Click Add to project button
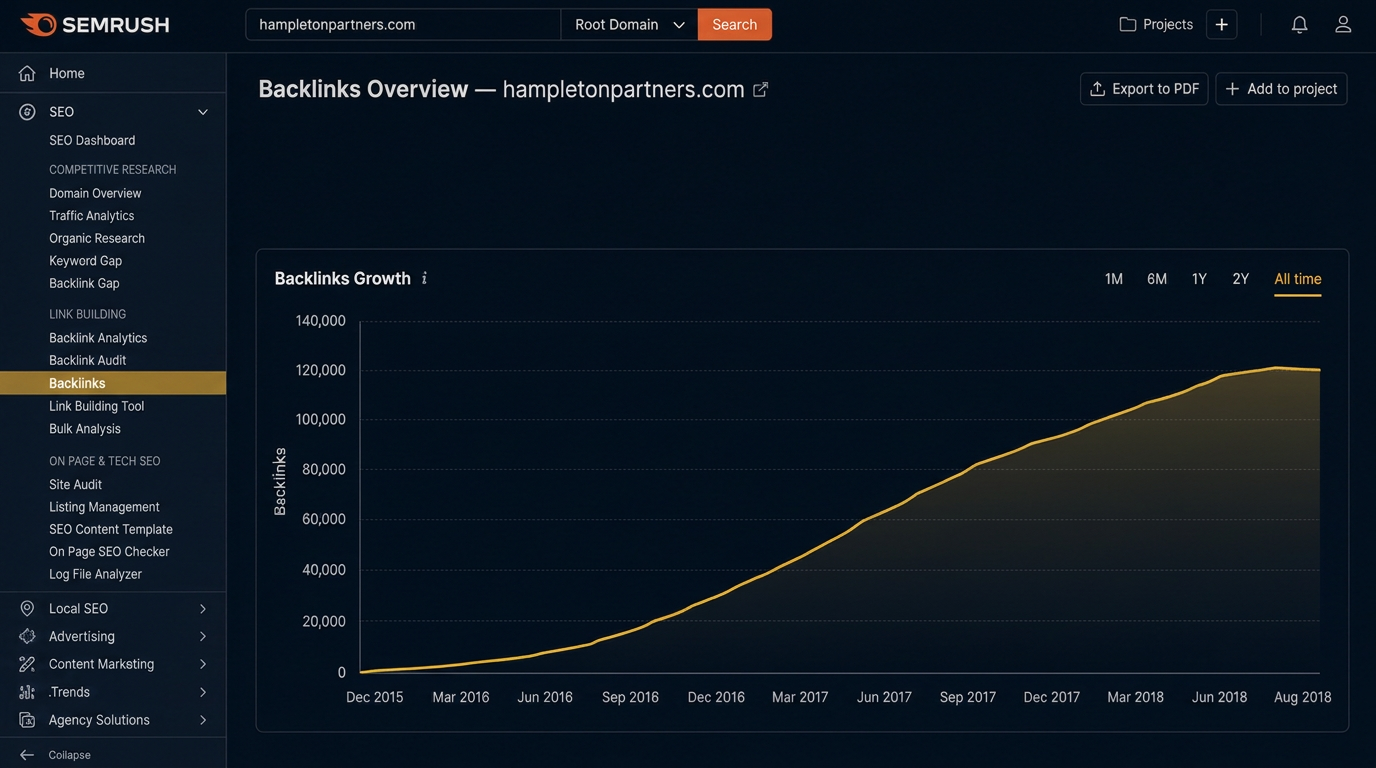1376x768 pixels. click(x=1281, y=89)
